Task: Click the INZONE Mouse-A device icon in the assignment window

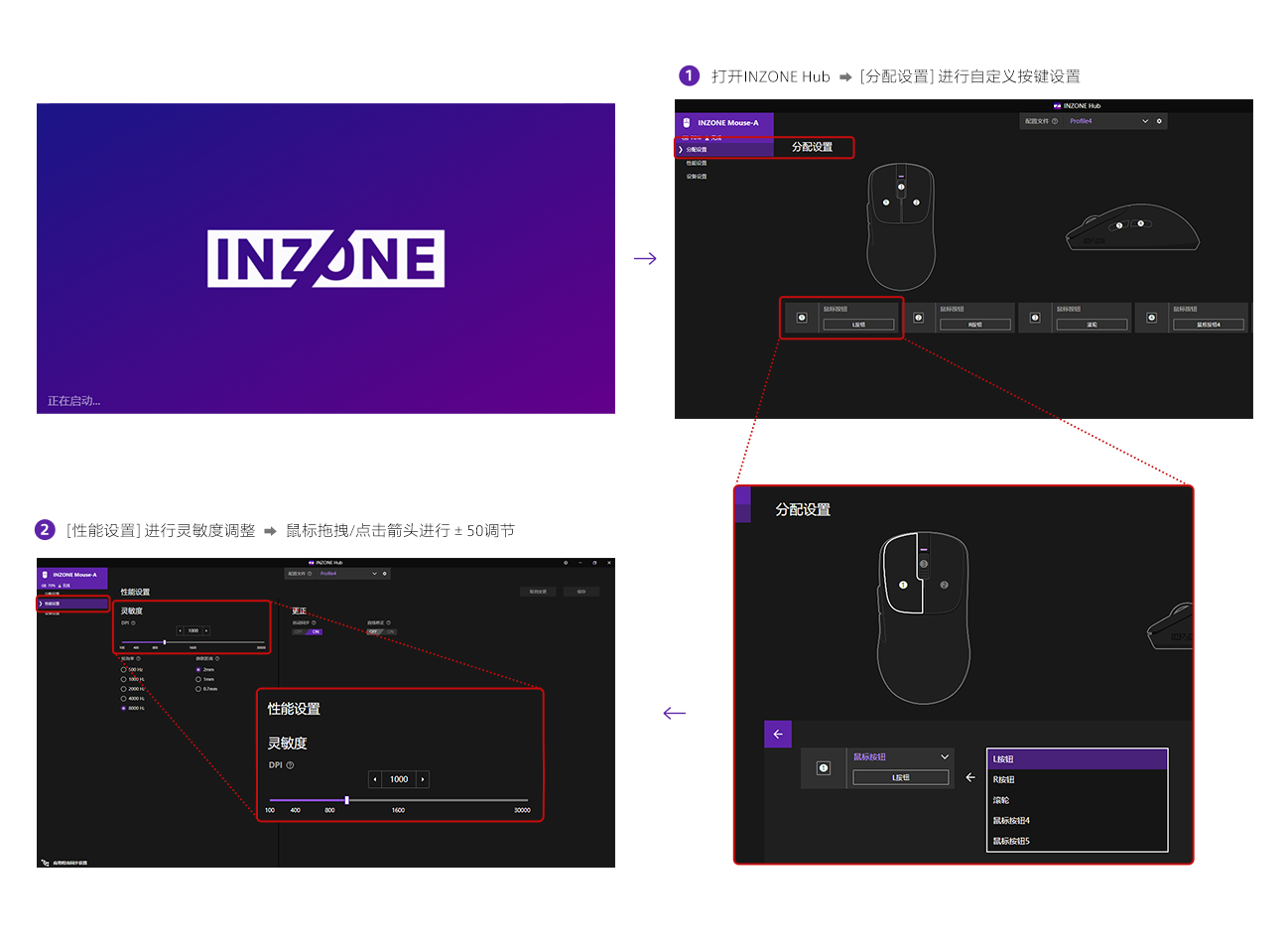Action: [687, 123]
